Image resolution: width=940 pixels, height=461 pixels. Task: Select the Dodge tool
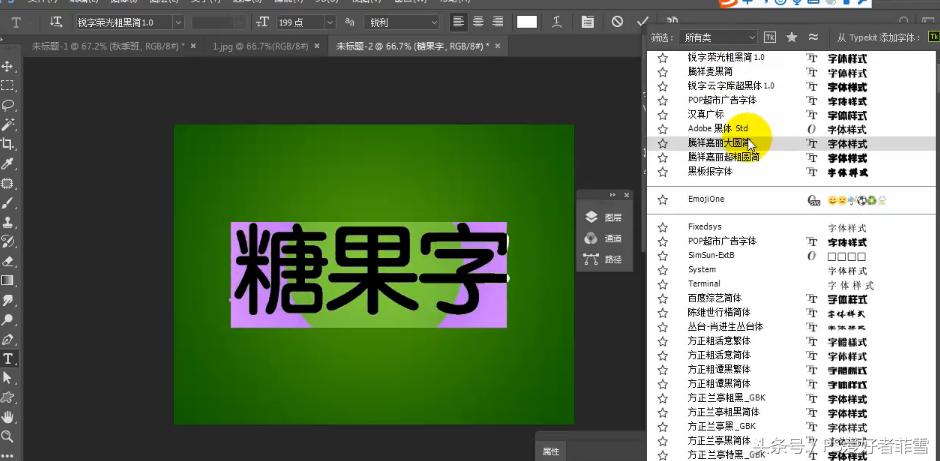[x=8, y=320]
